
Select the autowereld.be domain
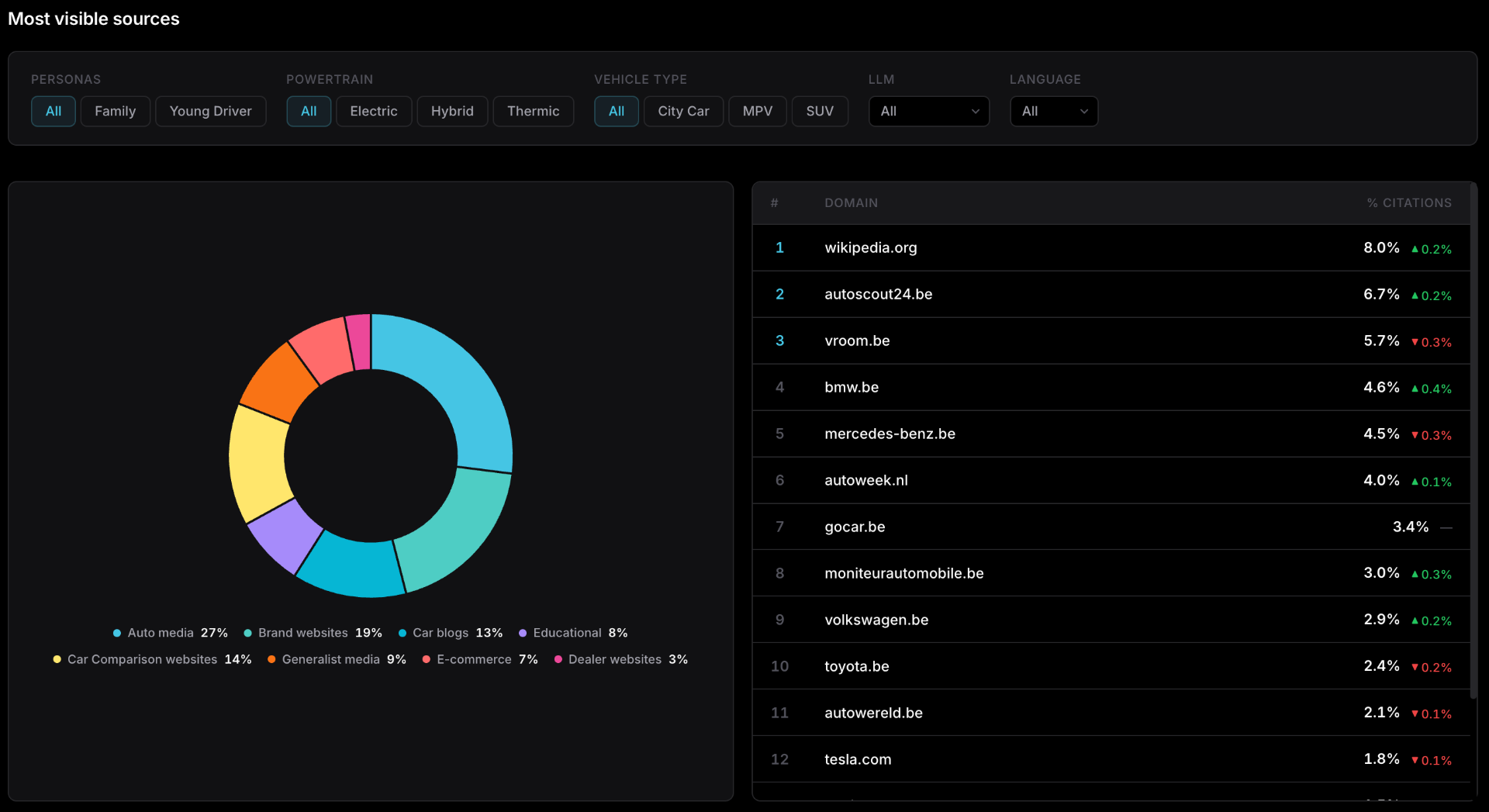point(873,713)
